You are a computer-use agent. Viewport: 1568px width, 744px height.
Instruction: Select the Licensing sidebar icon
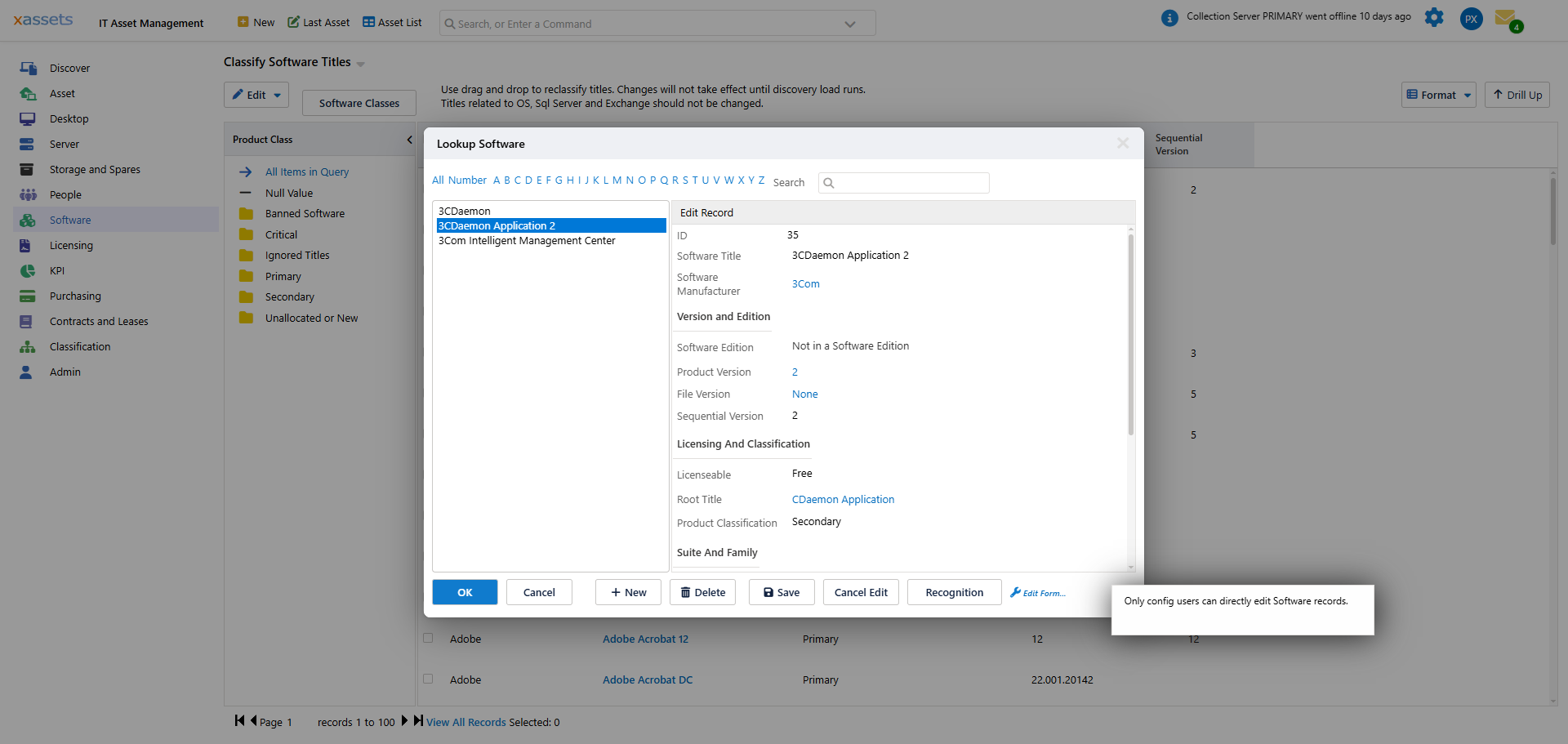[28, 245]
